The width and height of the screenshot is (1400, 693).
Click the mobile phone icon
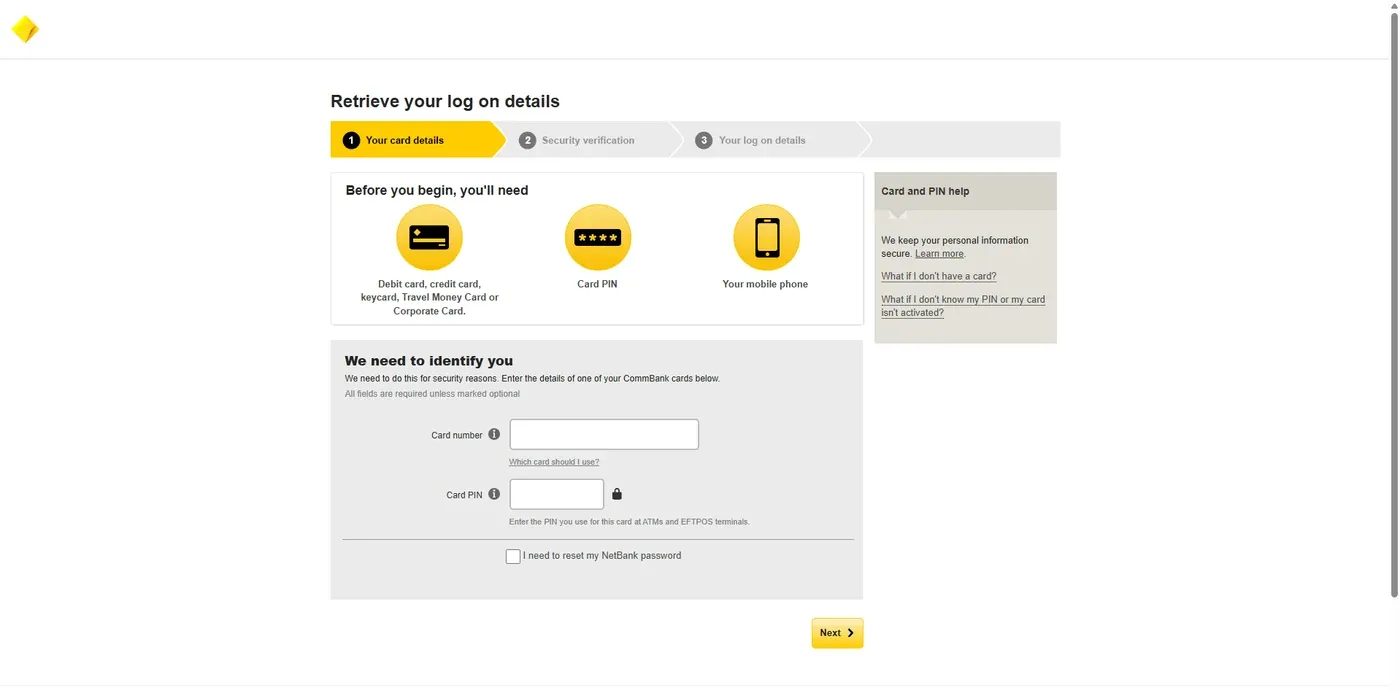pos(766,237)
